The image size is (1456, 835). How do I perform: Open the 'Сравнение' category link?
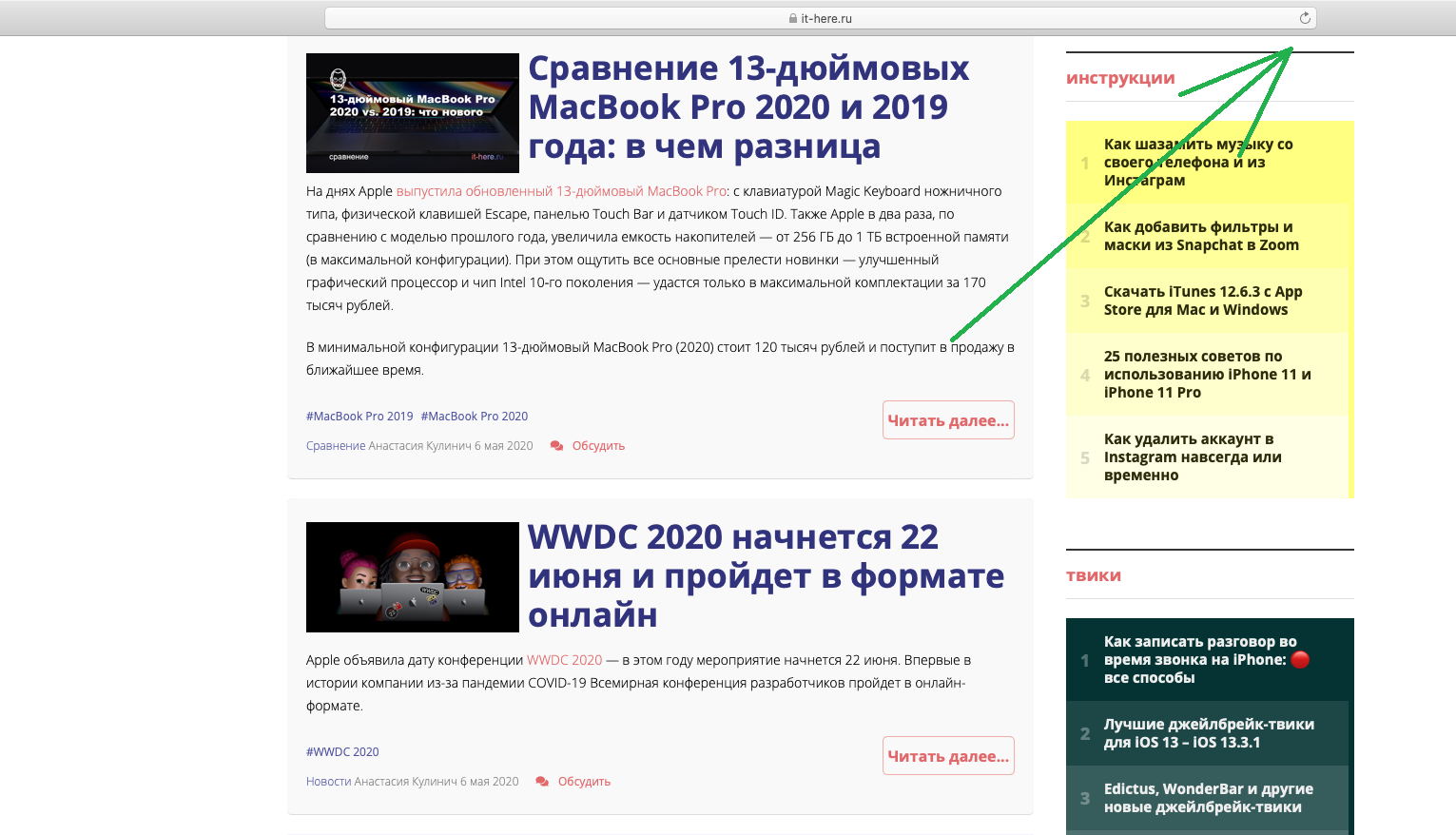[x=336, y=446]
